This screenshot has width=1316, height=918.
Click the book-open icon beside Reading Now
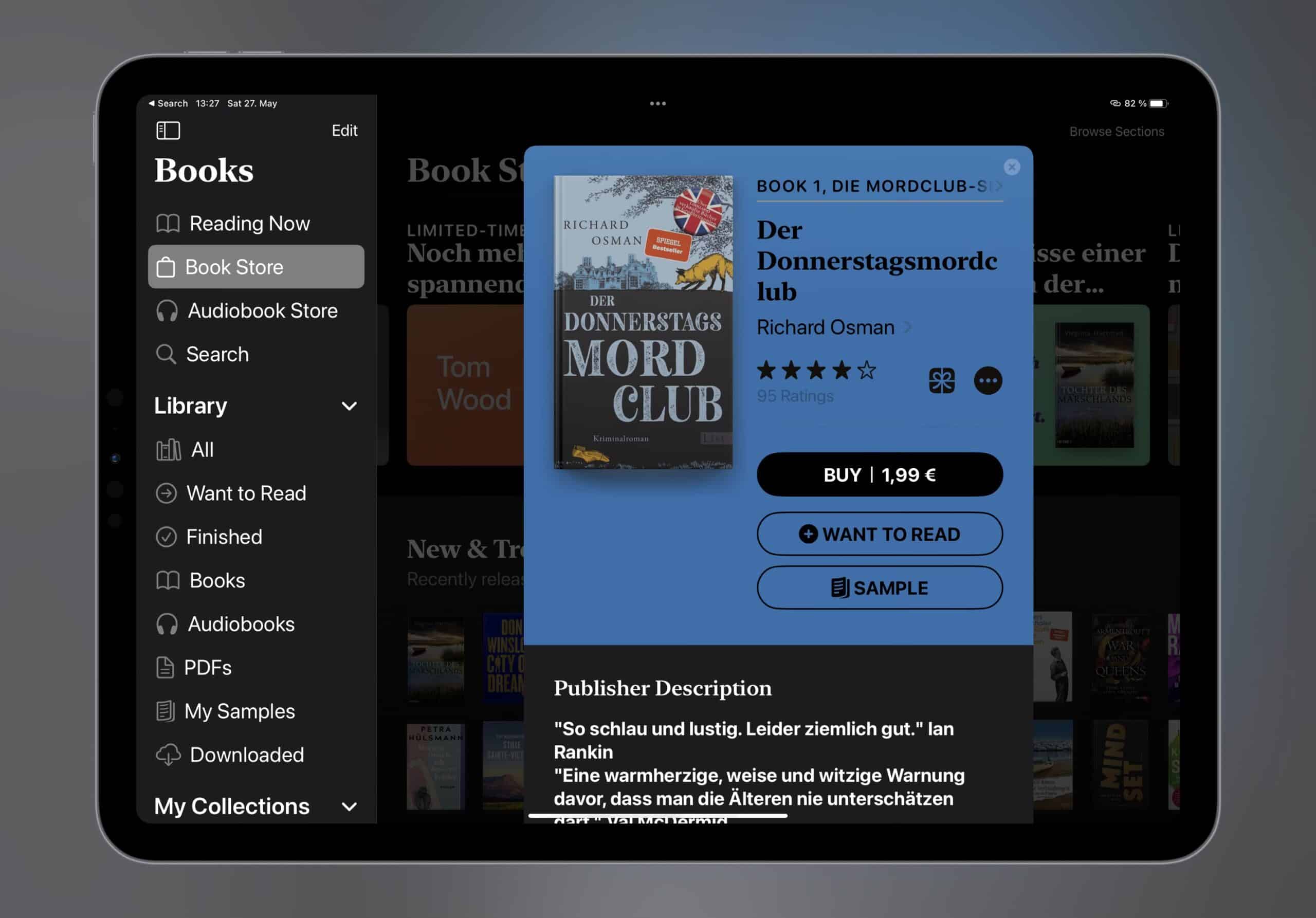168,224
